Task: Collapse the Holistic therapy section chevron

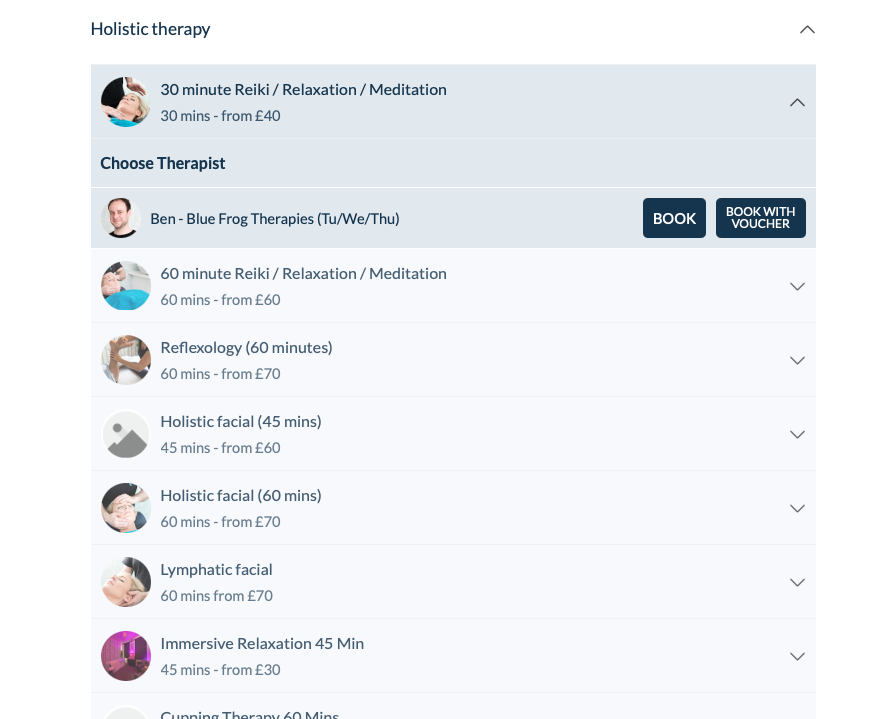Action: (807, 30)
